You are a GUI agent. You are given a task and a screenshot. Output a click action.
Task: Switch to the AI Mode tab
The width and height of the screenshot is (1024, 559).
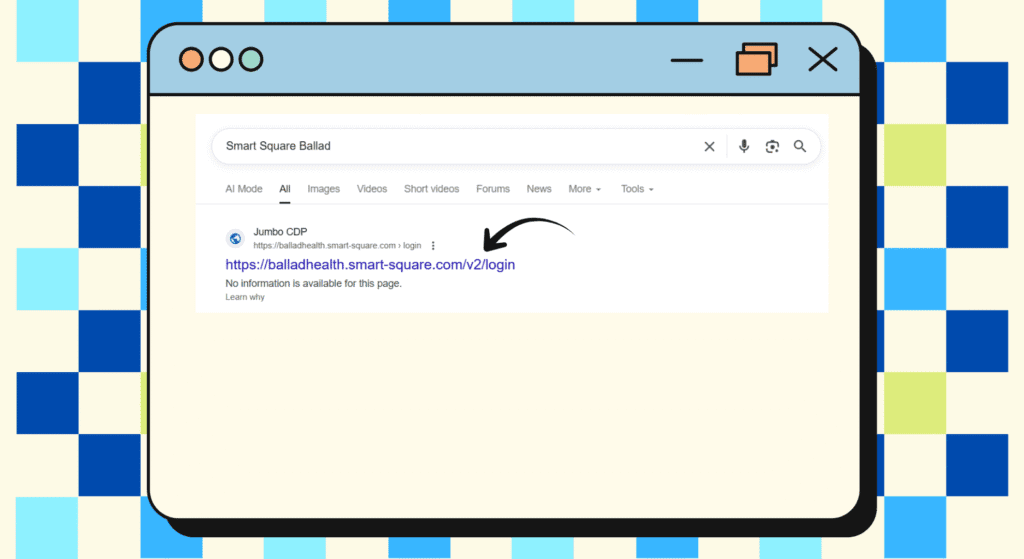tap(244, 189)
